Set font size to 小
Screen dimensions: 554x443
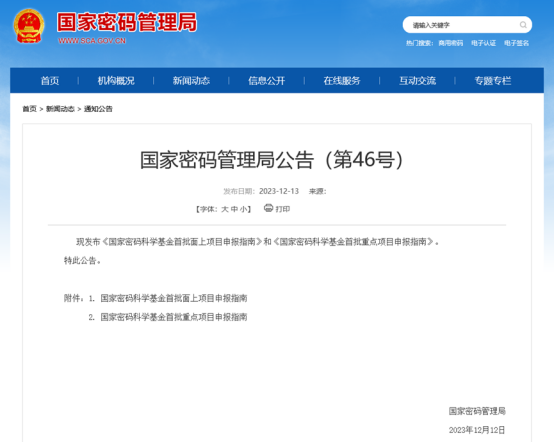pos(243,209)
